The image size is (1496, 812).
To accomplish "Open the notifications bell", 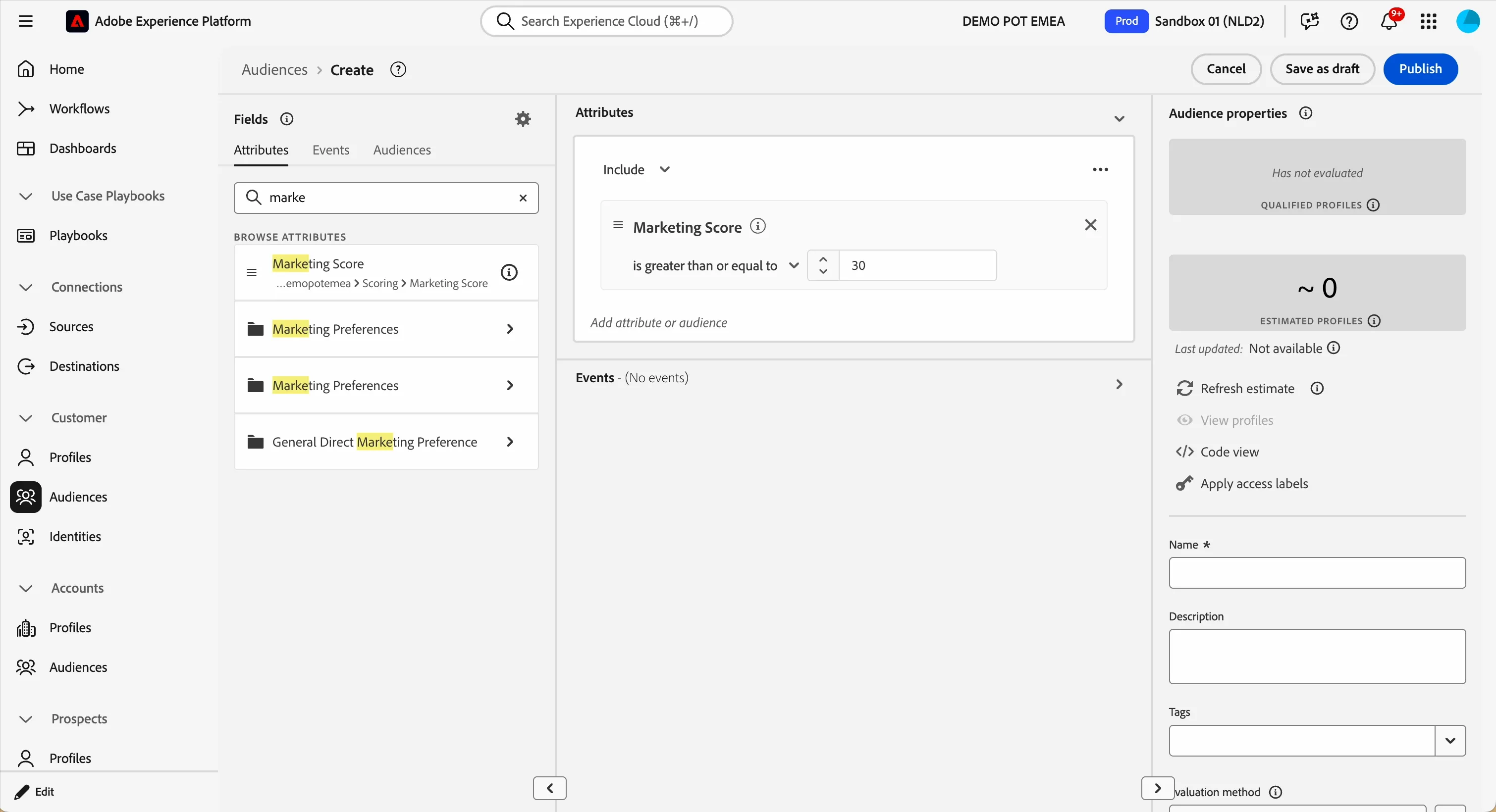I will (x=1389, y=21).
